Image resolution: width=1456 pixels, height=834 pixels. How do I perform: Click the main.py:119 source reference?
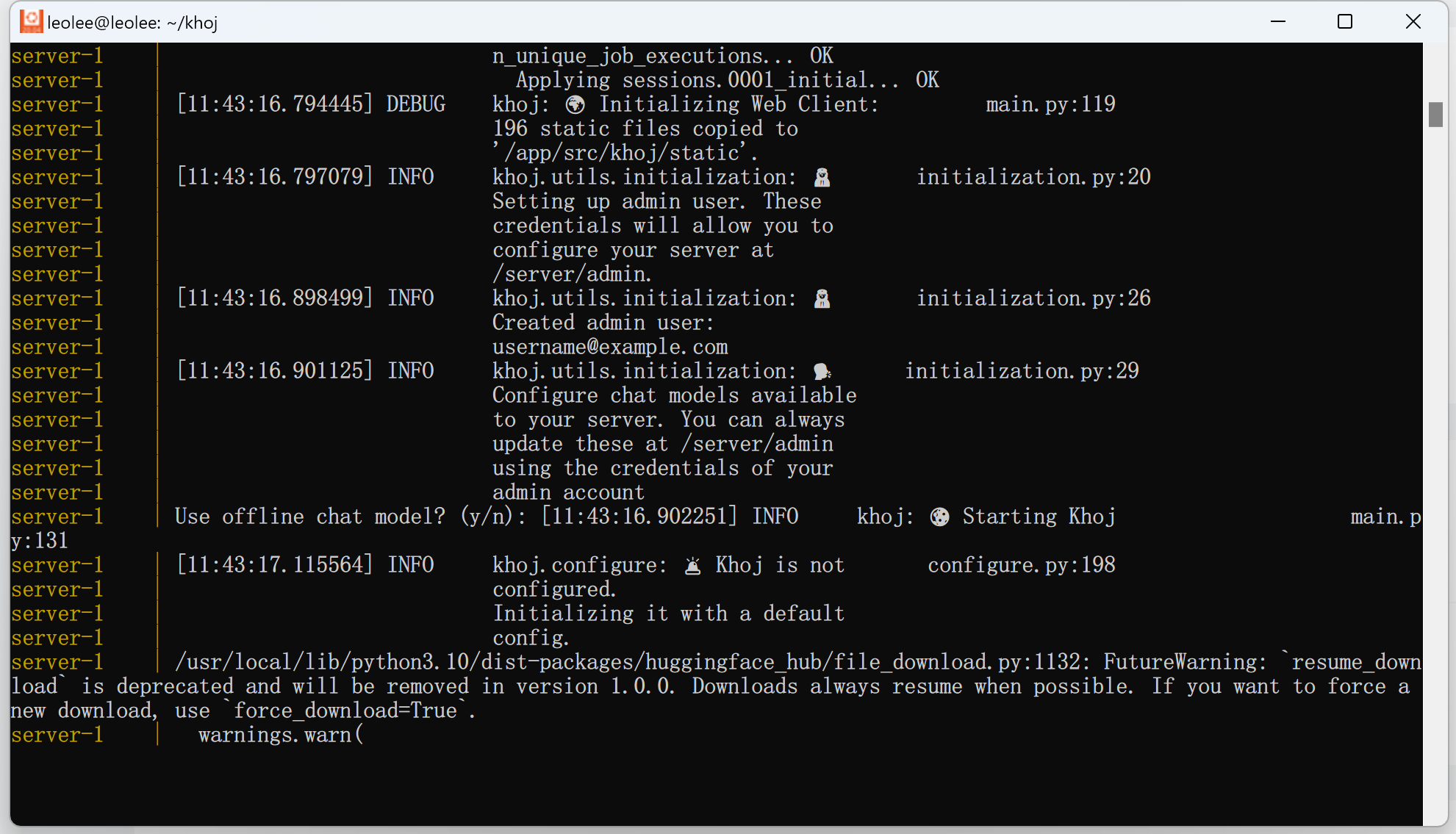[x=1050, y=104]
